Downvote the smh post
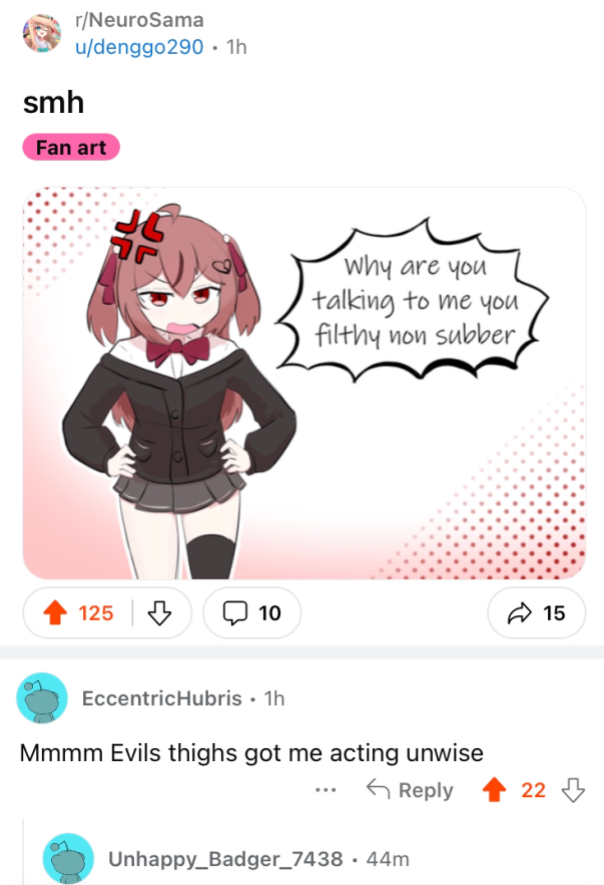 159,613
